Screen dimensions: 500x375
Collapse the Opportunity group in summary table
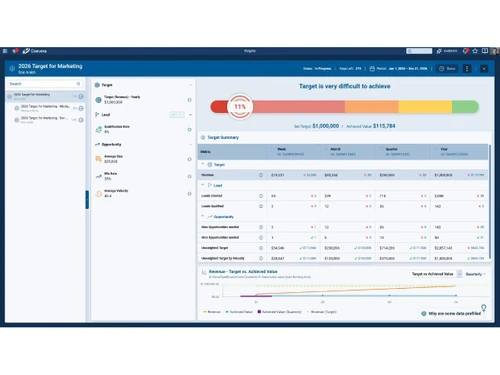pyautogui.click(x=202, y=216)
